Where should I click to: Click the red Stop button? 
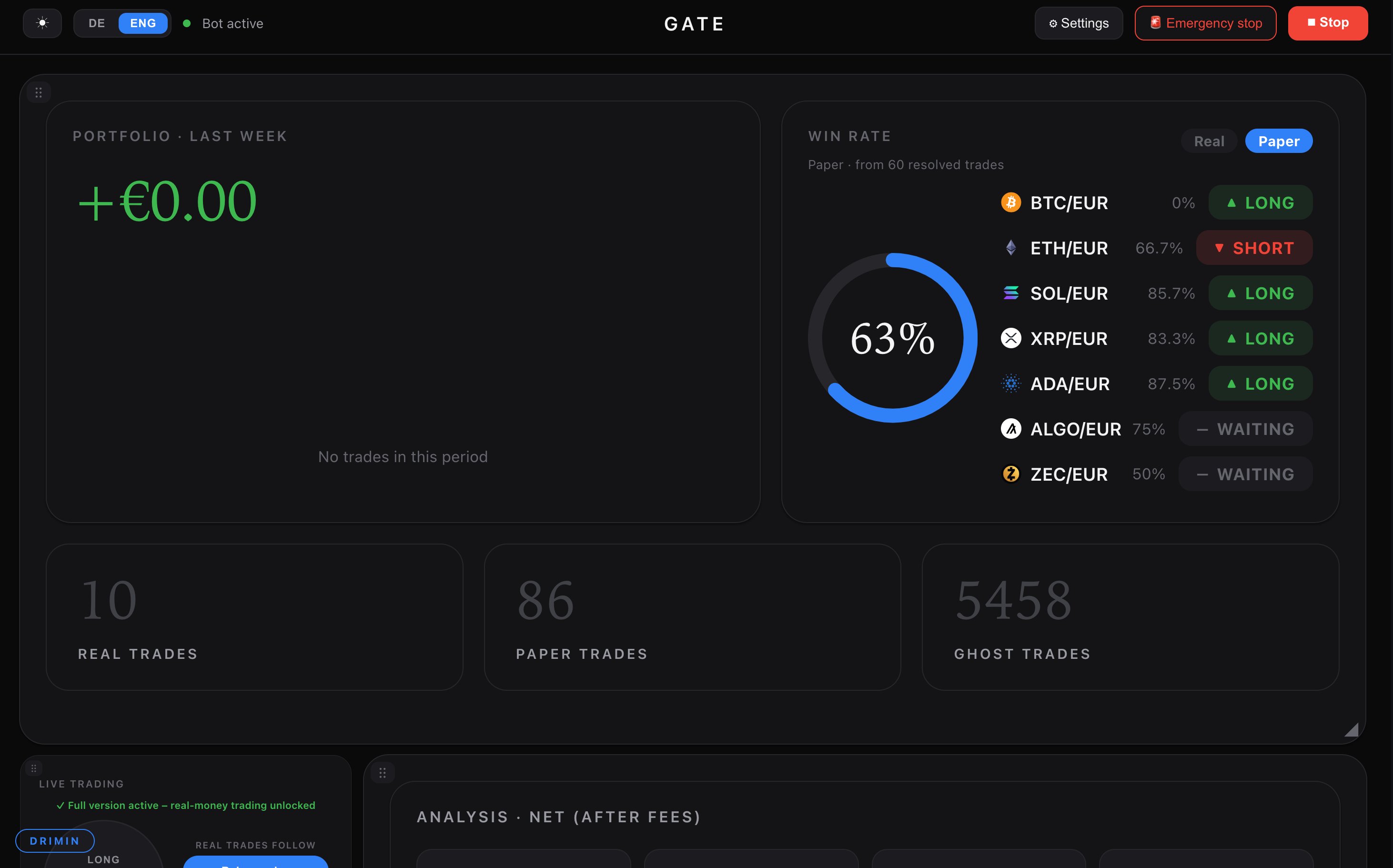coord(1328,23)
